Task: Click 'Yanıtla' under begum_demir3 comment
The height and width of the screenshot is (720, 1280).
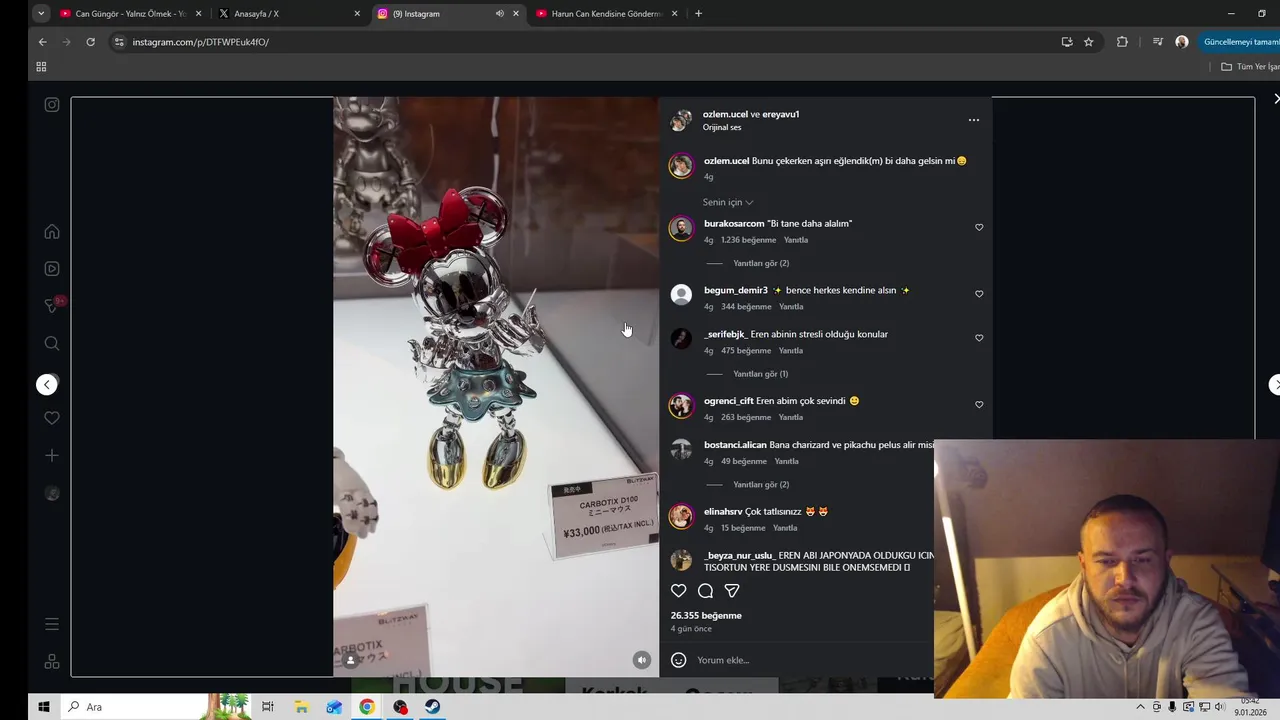Action: point(791,307)
